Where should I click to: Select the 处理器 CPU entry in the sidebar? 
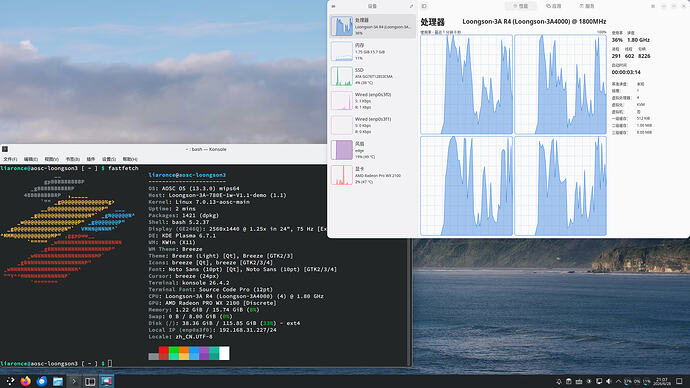(x=372, y=26)
